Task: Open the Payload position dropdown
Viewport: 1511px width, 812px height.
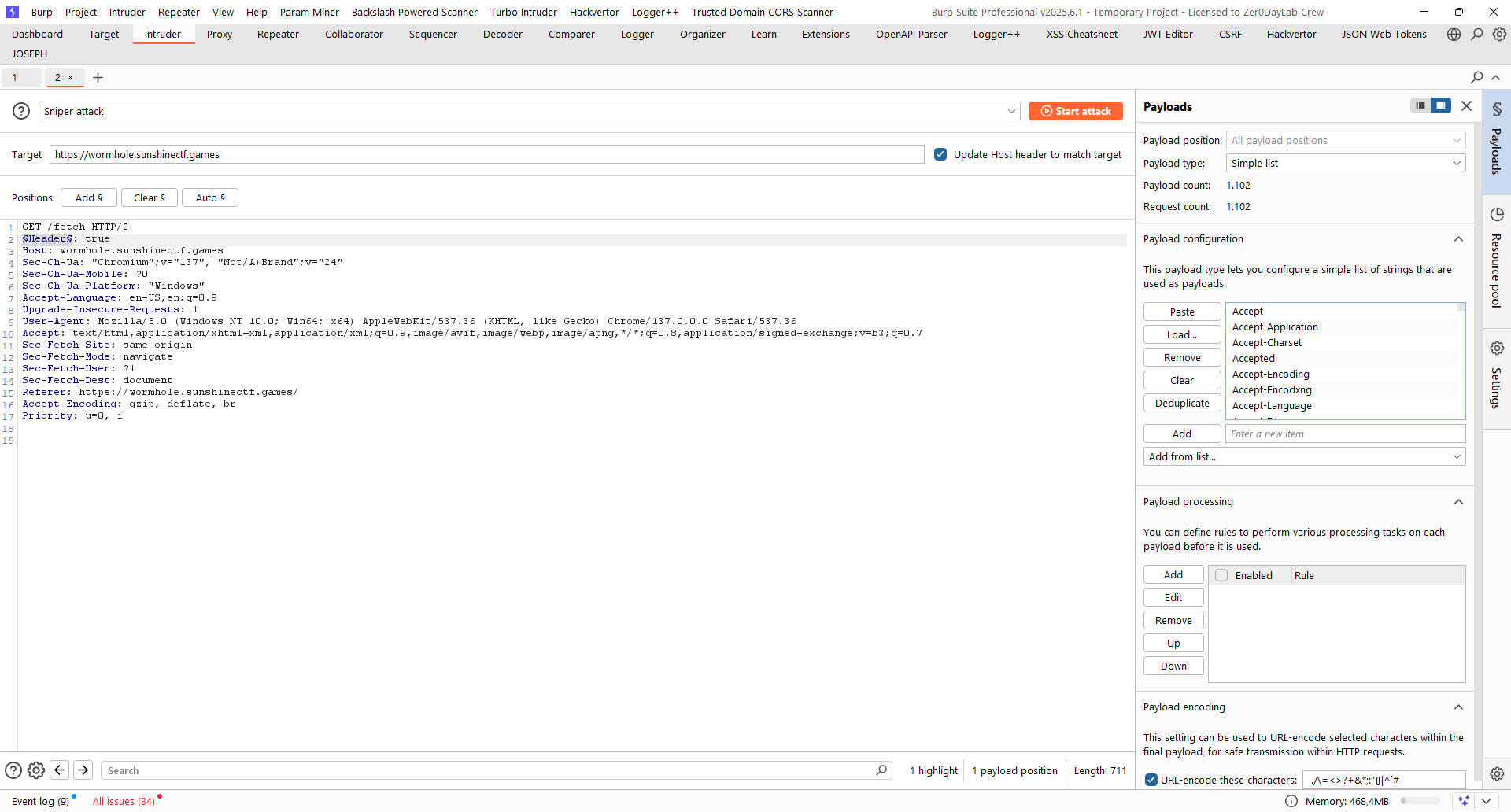Action: [x=1346, y=140]
